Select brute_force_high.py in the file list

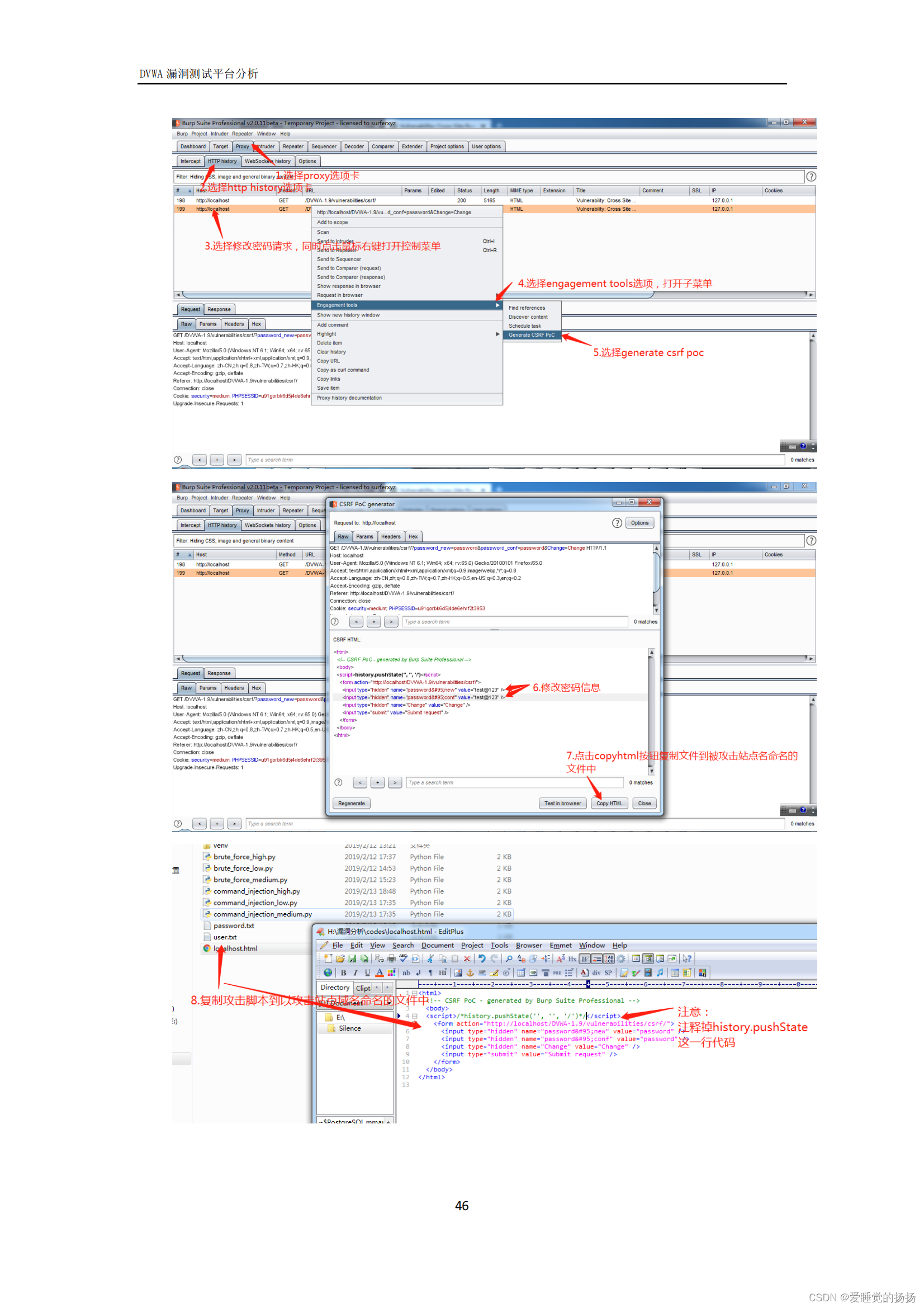[244, 856]
